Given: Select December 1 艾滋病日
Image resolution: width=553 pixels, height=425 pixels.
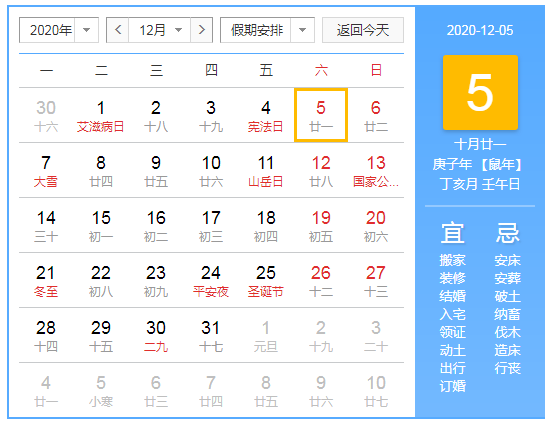Looking at the screenshot, I should (101, 115).
